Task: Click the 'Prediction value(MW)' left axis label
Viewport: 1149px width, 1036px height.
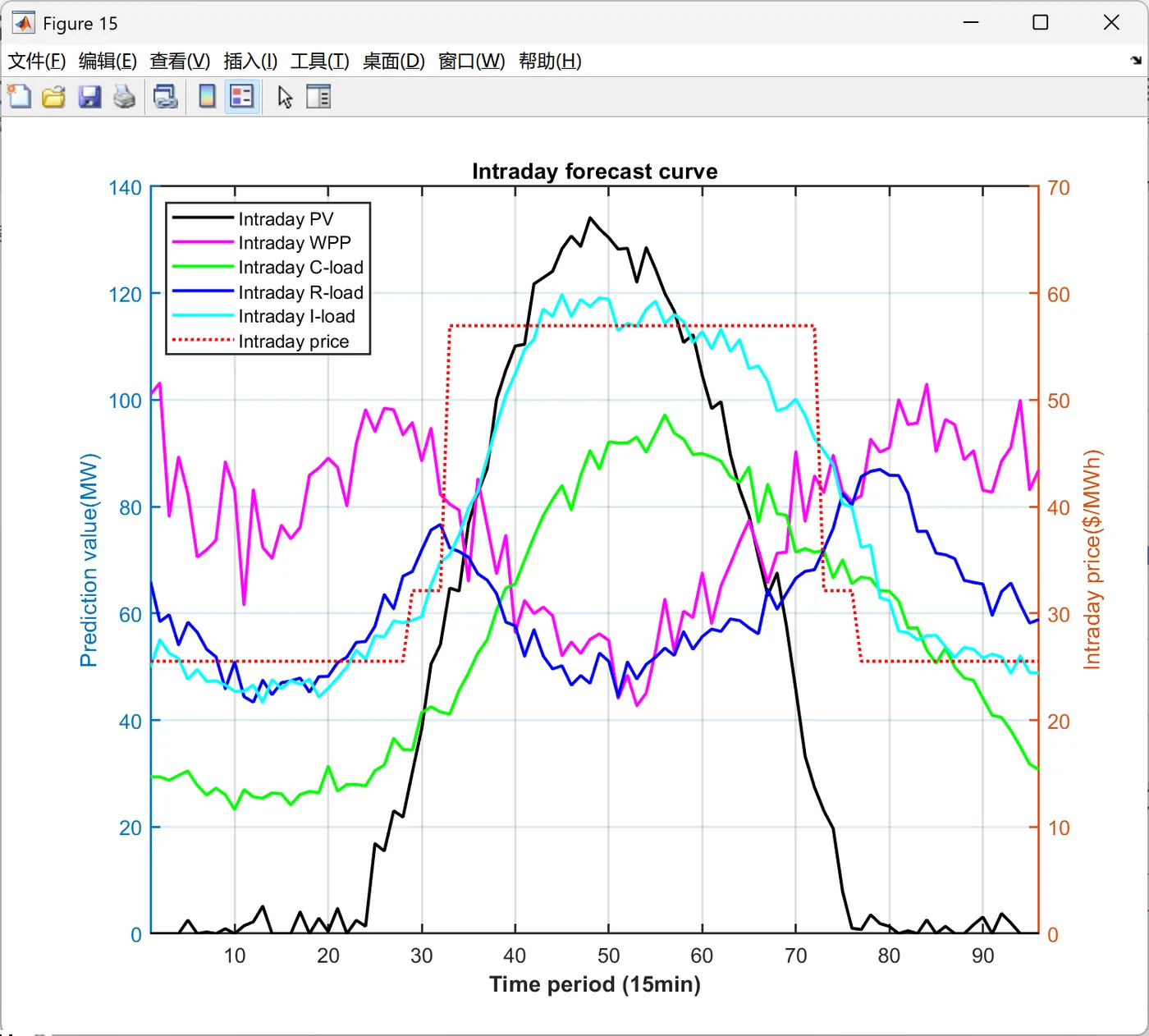Action: point(89,561)
